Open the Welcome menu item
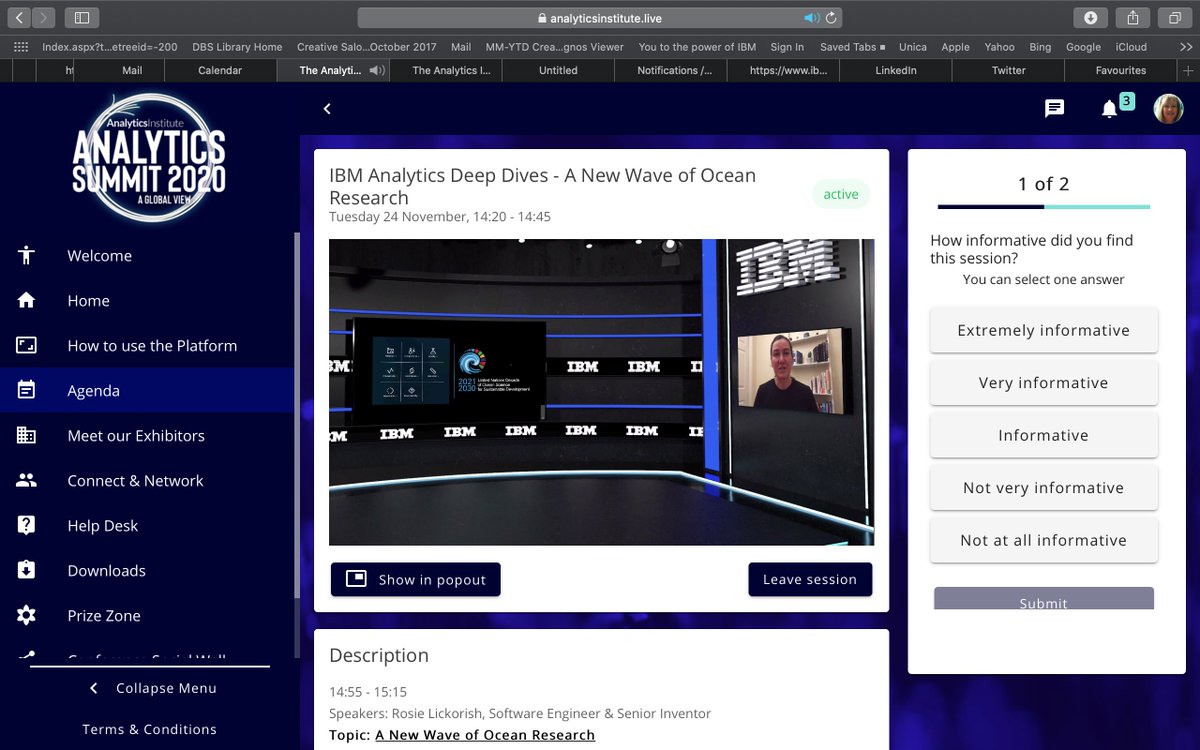The image size is (1200, 750). pyautogui.click(x=147, y=256)
